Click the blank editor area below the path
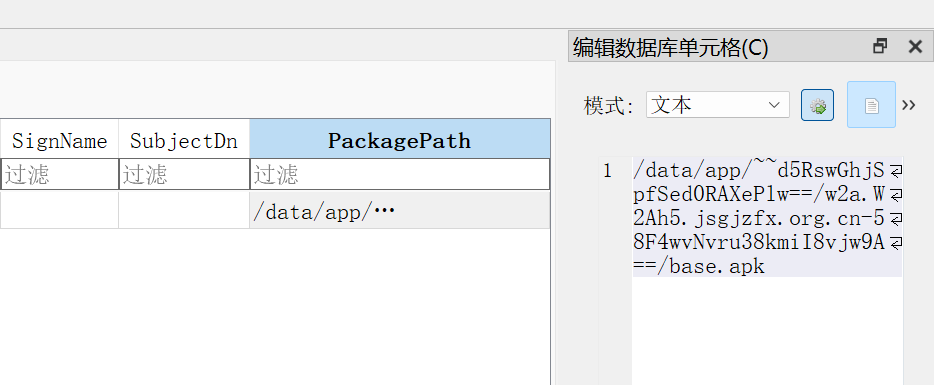Screen dimensions: 934x385 pos(767,331)
